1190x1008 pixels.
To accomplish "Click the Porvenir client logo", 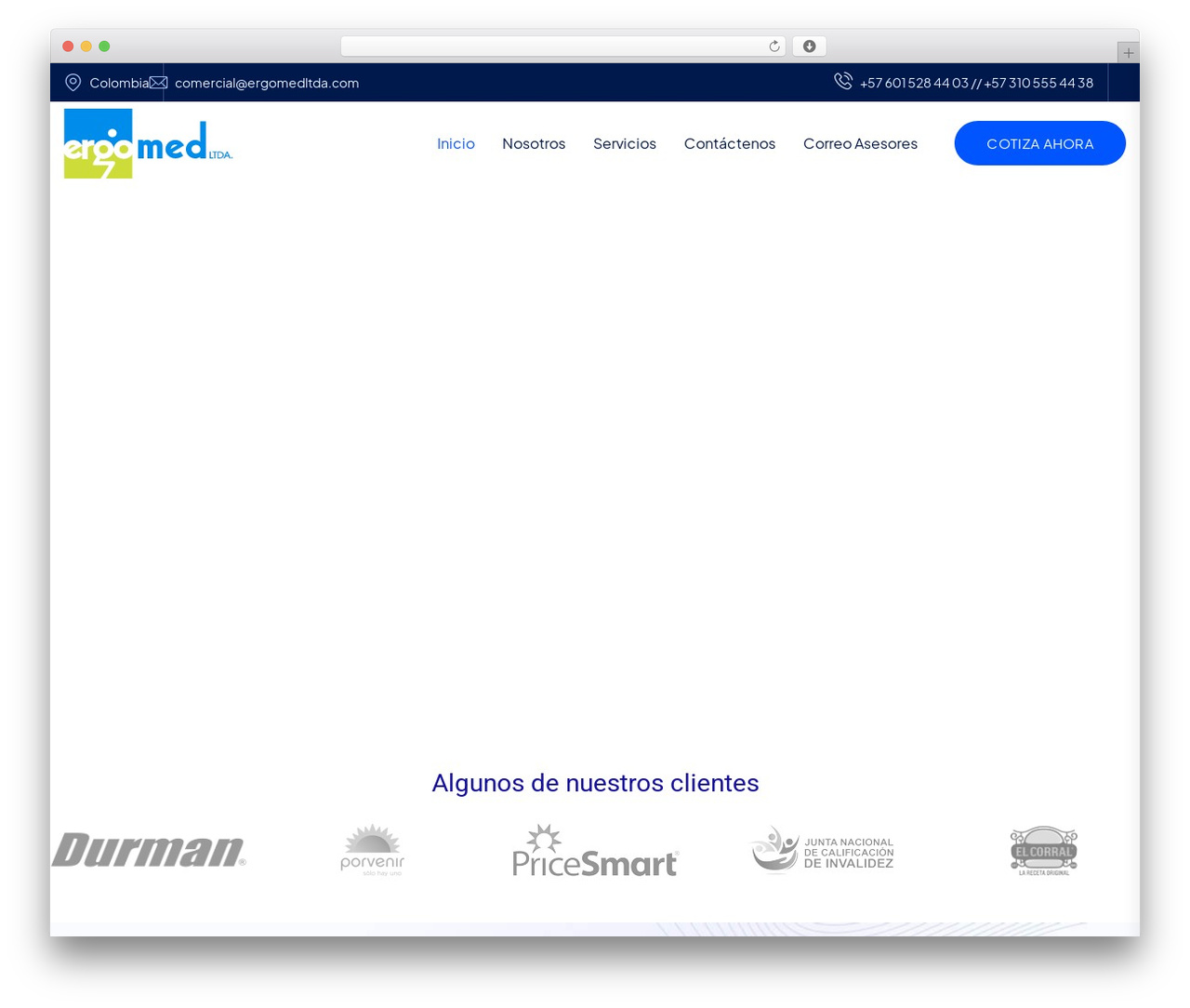I will click(x=372, y=850).
